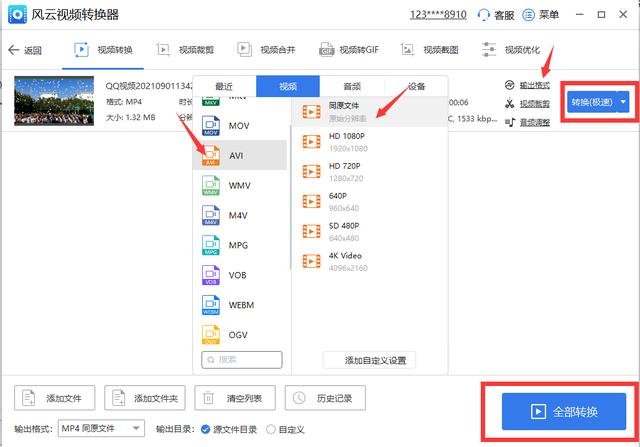Select the 设备 format tab
The image size is (640, 447).
point(416,86)
